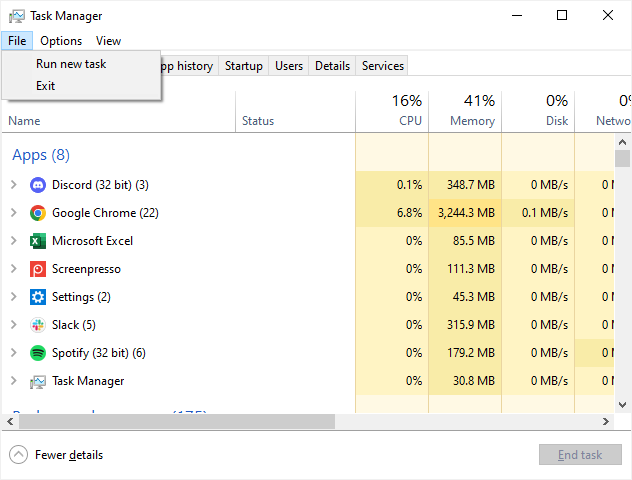Screen dimensions: 632x480
Task: Select Exit in the File menu
Action: 46,86
